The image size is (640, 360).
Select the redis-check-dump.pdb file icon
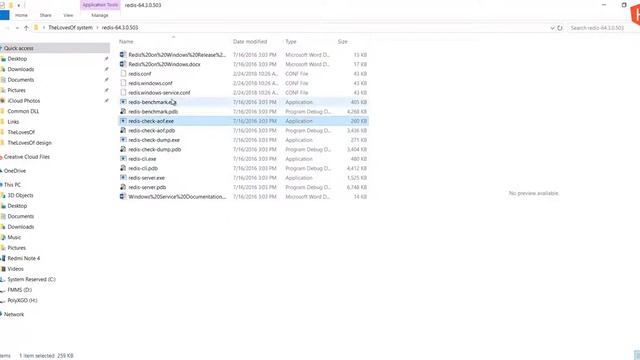[x=123, y=149]
